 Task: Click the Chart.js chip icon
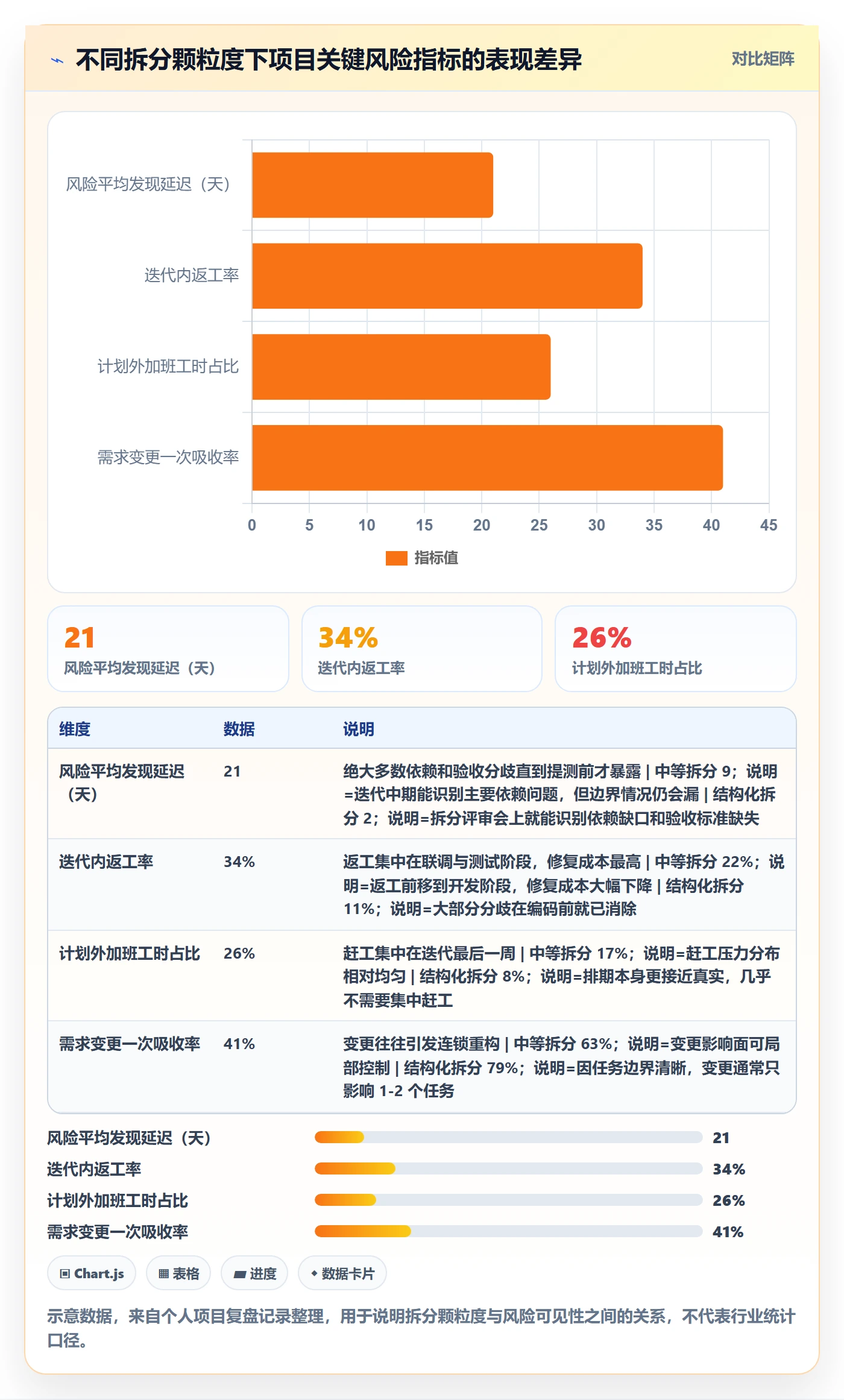[x=65, y=1274]
